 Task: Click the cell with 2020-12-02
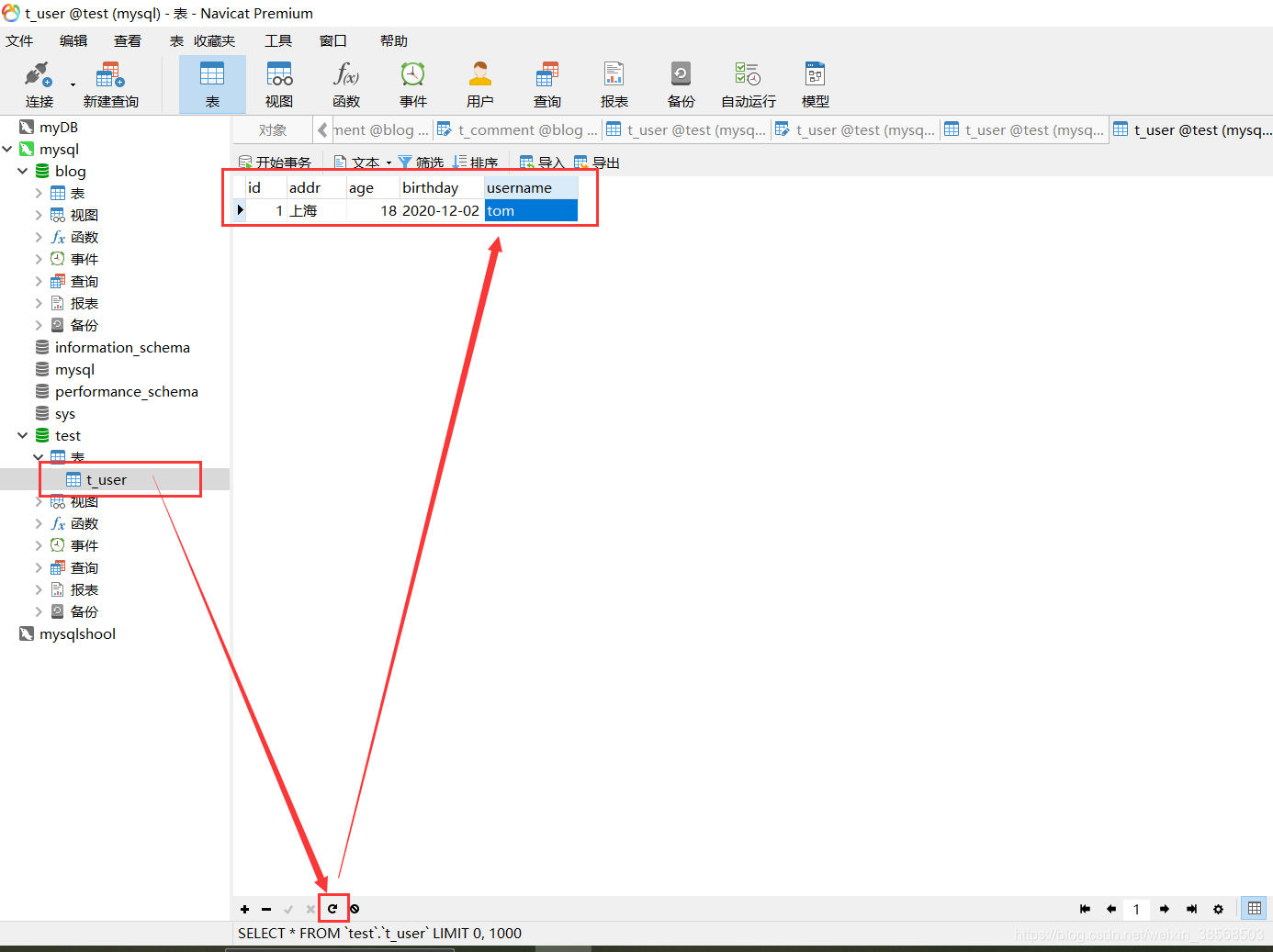442,210
